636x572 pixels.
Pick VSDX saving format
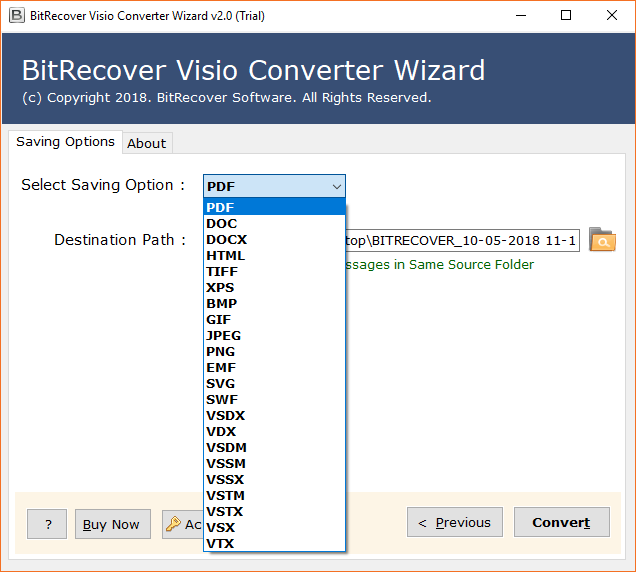pos(274,415)
